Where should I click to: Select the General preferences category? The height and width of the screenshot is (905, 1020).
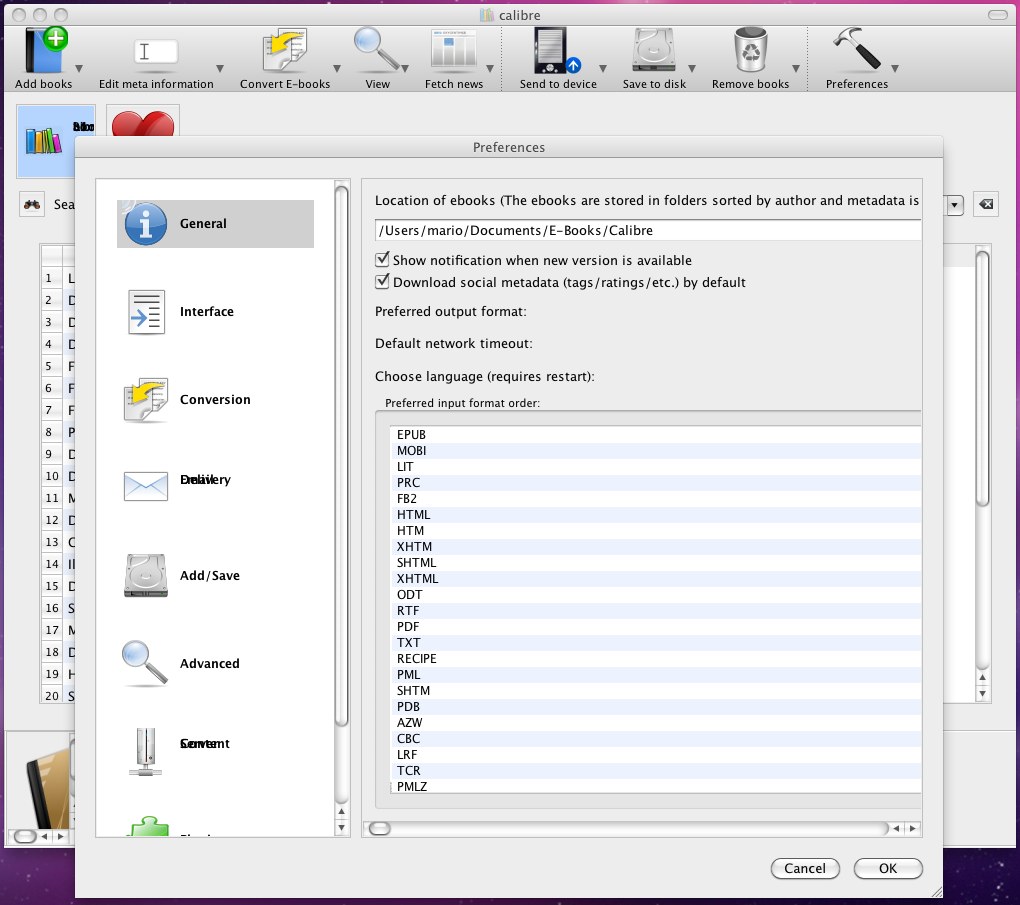click(215, 224)
